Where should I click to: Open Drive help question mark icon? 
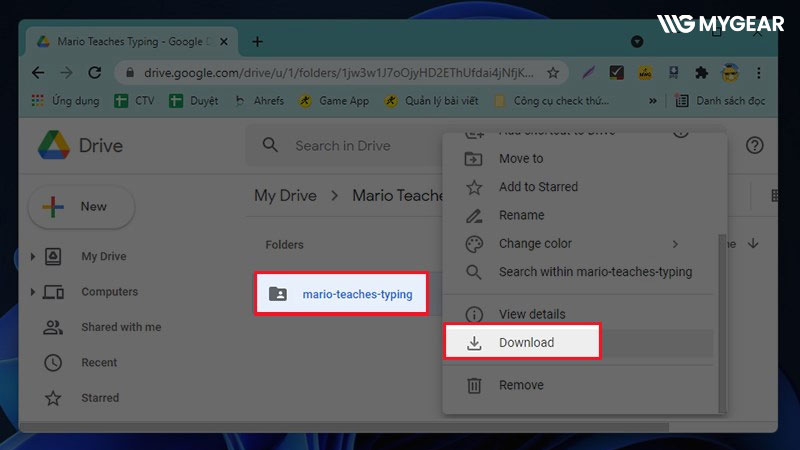click(755, 145)
